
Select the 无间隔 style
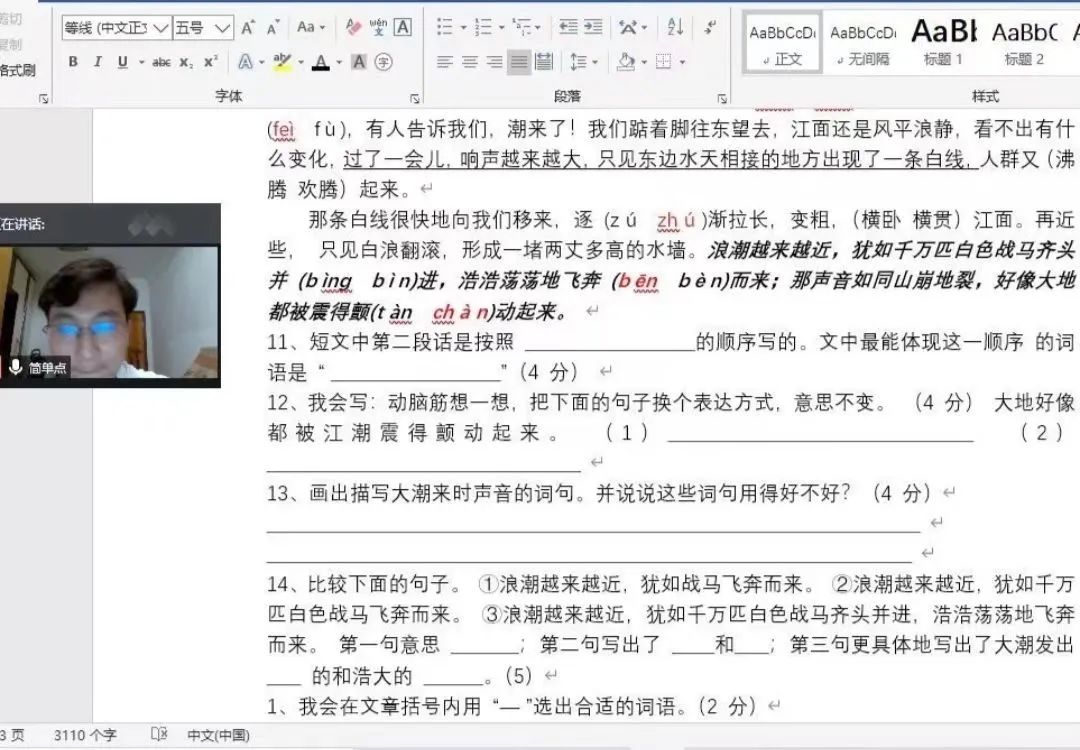click(x=863, y=43)
